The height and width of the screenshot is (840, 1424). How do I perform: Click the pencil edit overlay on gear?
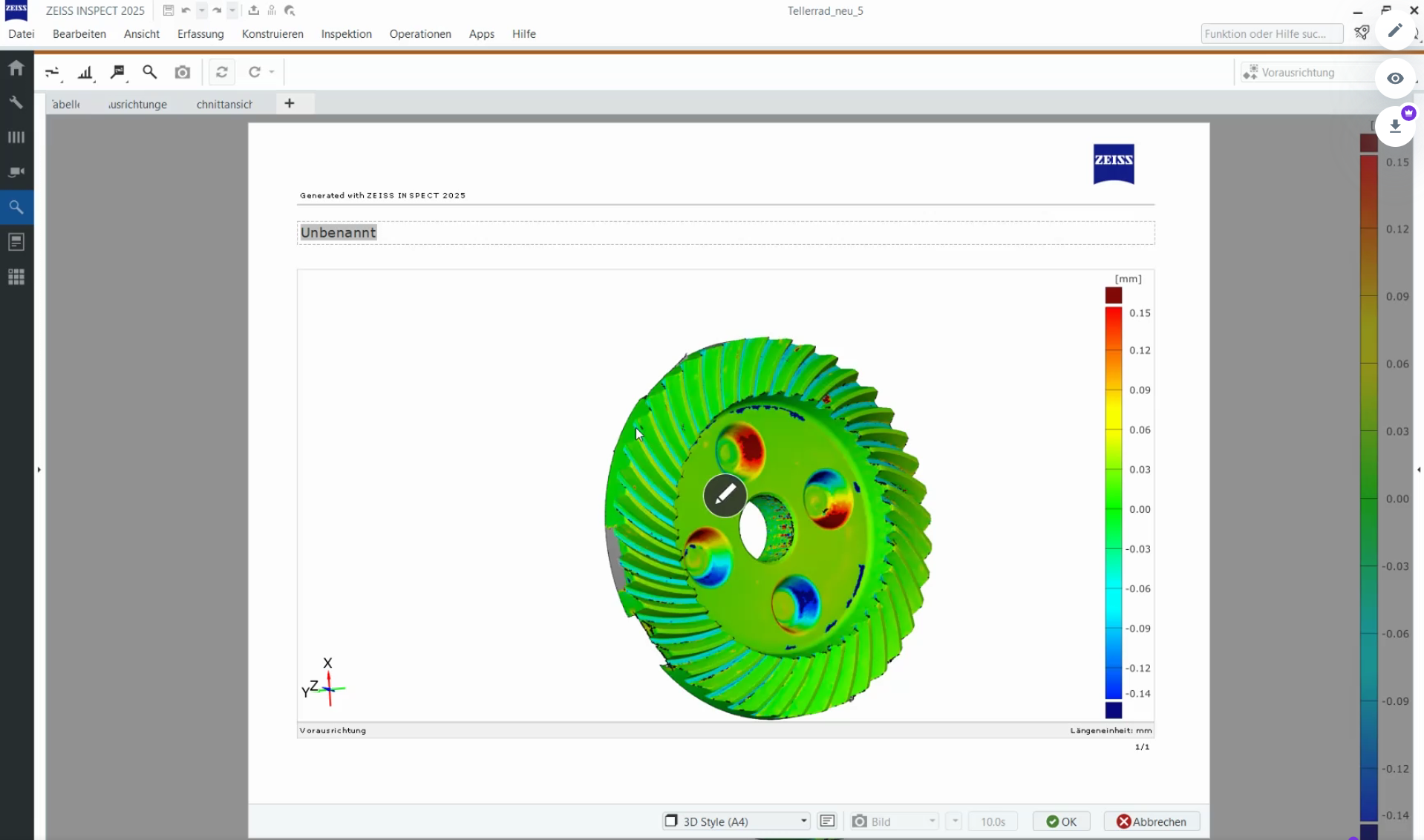click(725, 495)
